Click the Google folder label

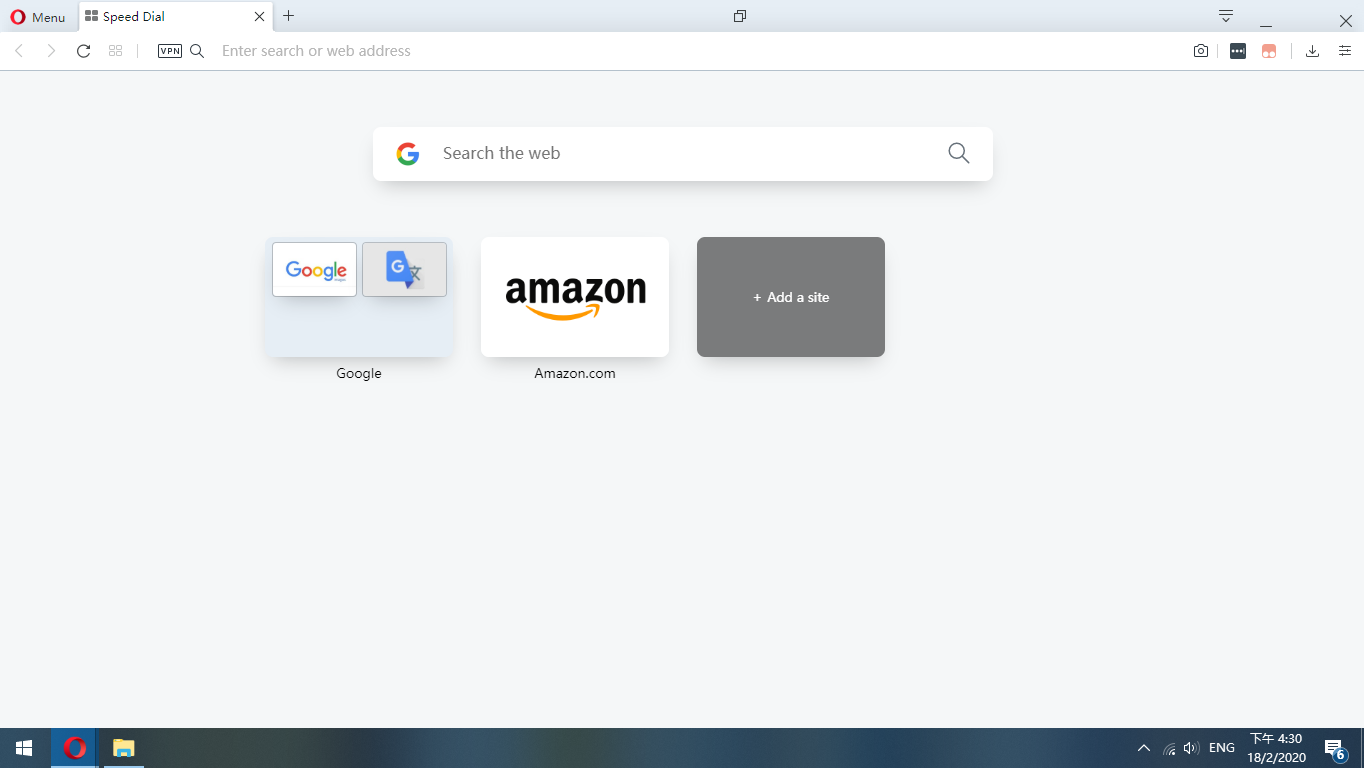point(359,373)
